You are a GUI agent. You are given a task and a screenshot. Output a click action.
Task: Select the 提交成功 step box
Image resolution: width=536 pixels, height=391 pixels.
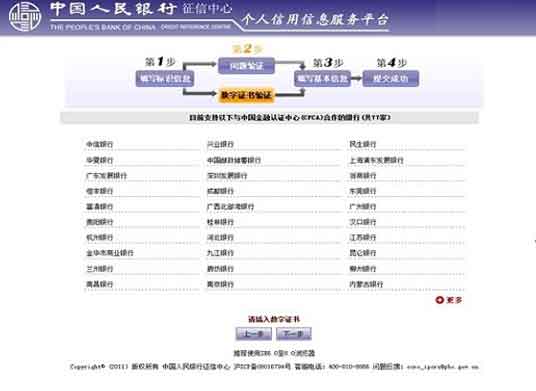(390, 79)
